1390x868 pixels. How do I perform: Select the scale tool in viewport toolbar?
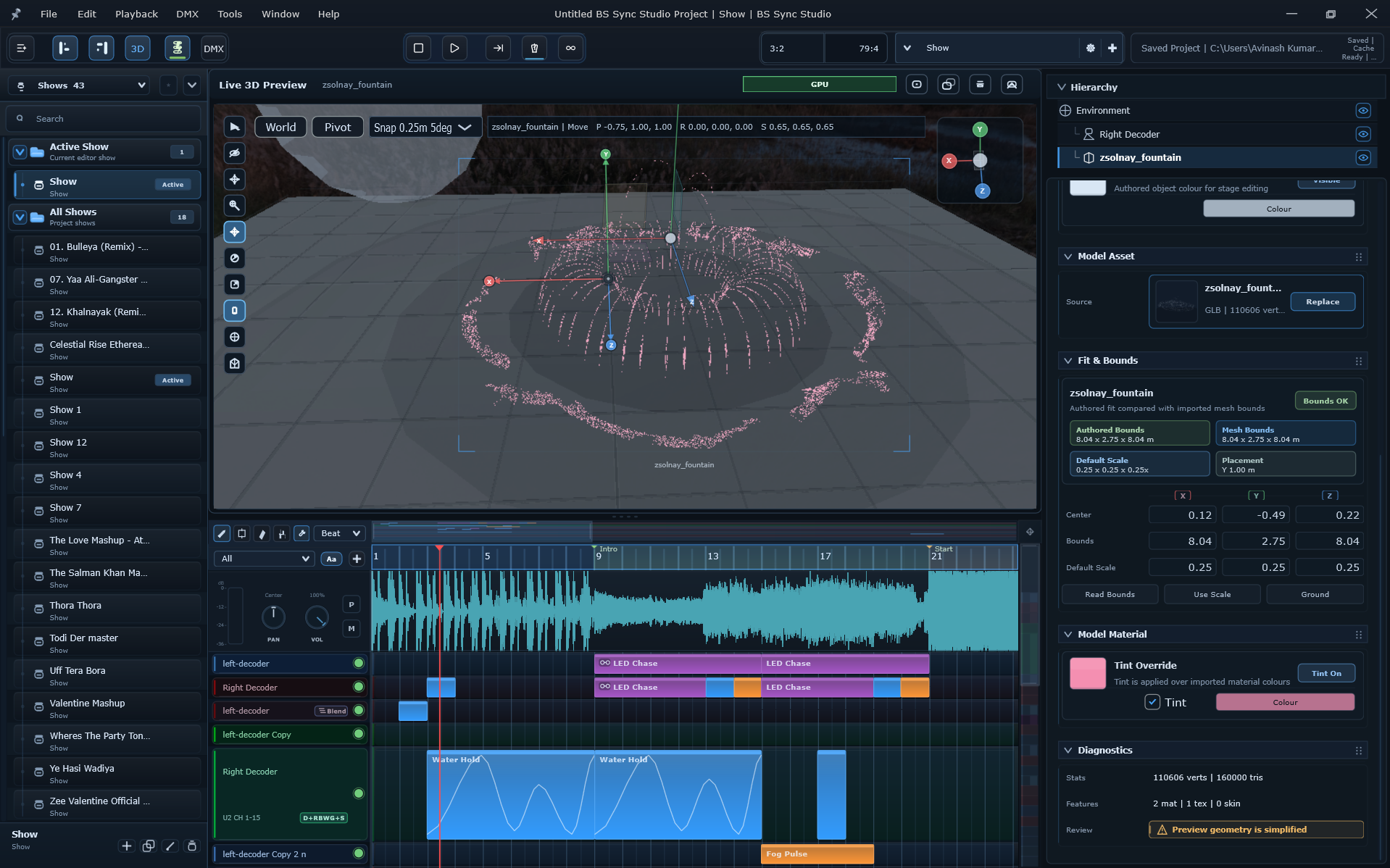[234, 284]
